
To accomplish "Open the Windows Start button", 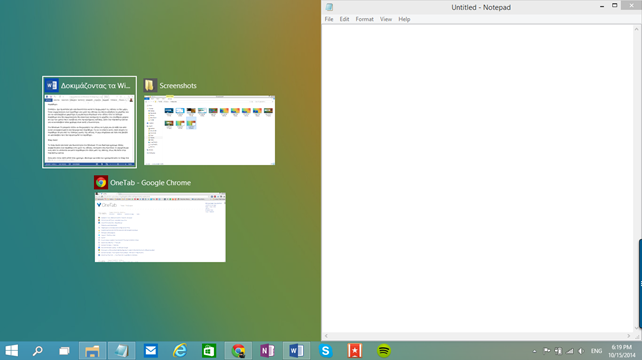I will [11, 351].
